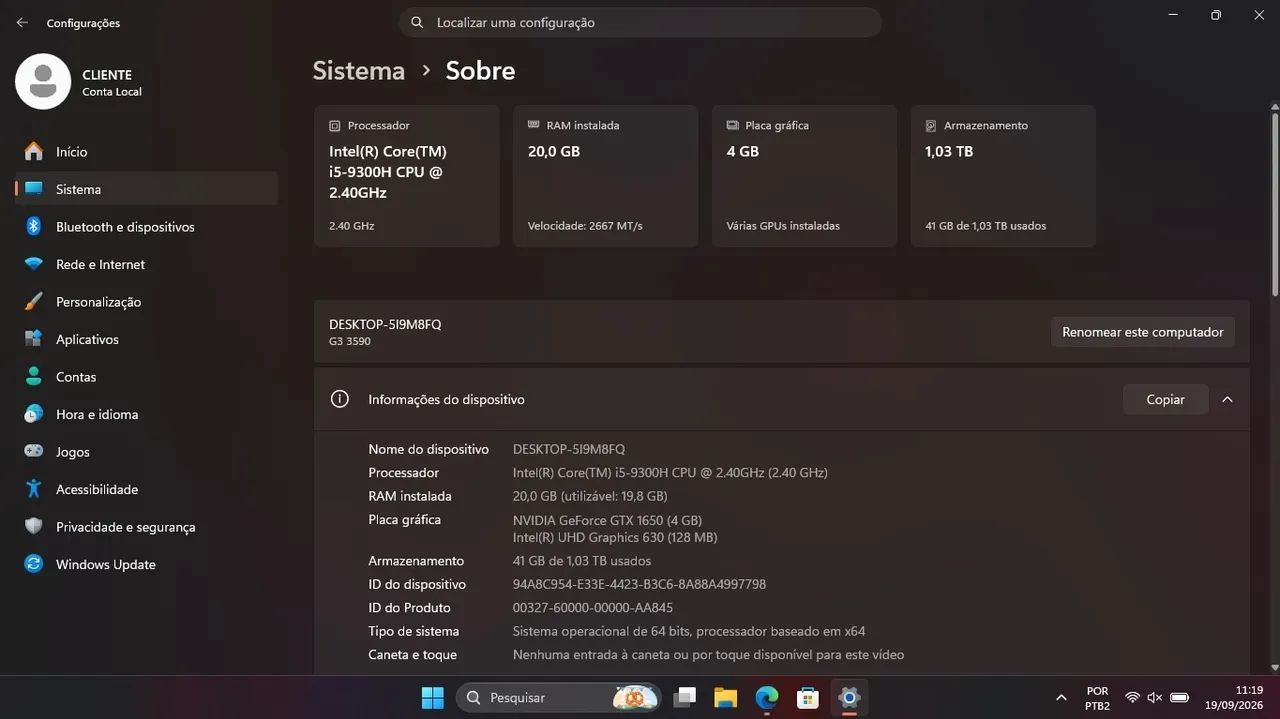This screenshot has width=1280, height=719.
Task: Open Rede e Internet settings
Action: pos(146,264)
